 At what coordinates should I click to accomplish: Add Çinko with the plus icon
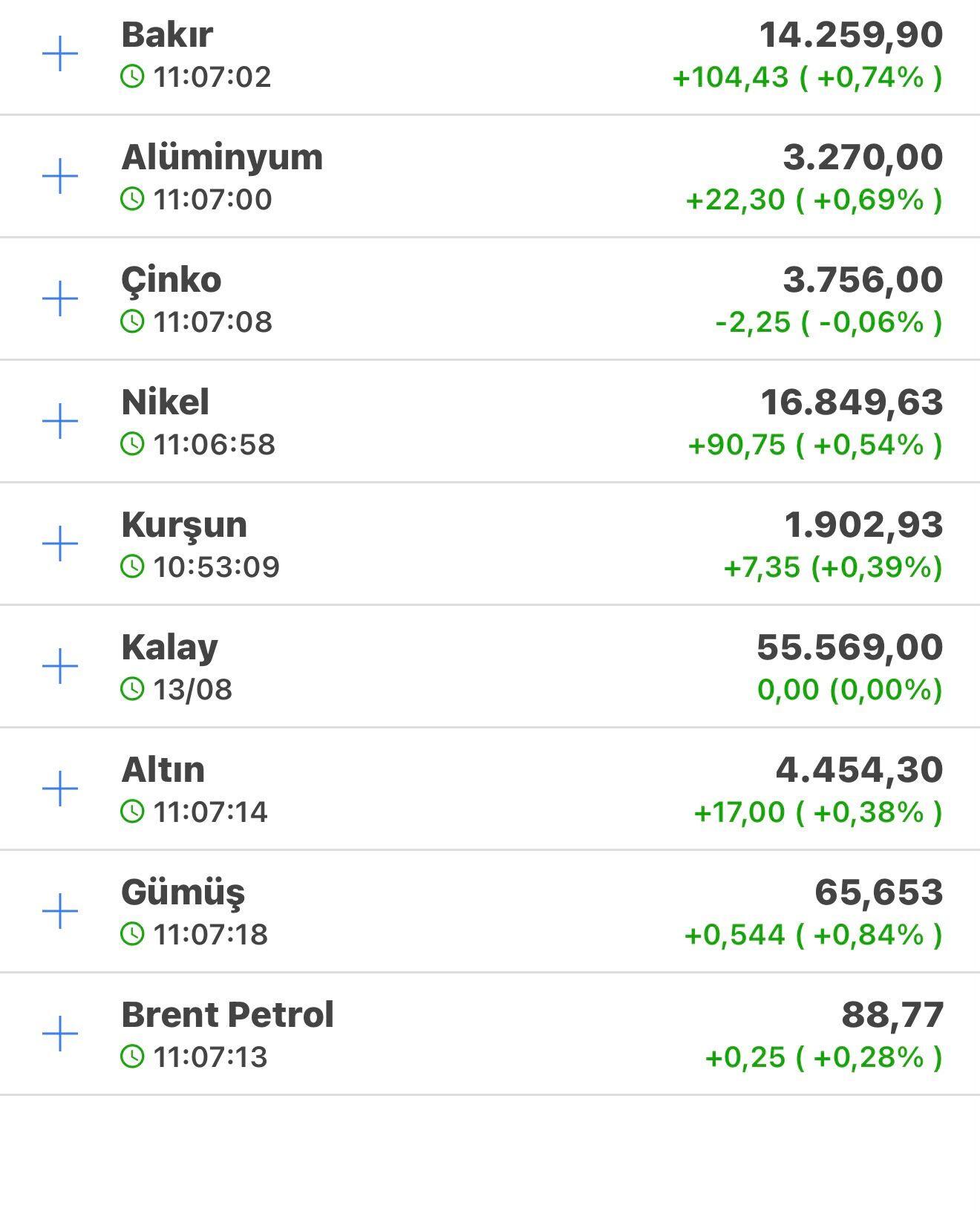[60, 299]
